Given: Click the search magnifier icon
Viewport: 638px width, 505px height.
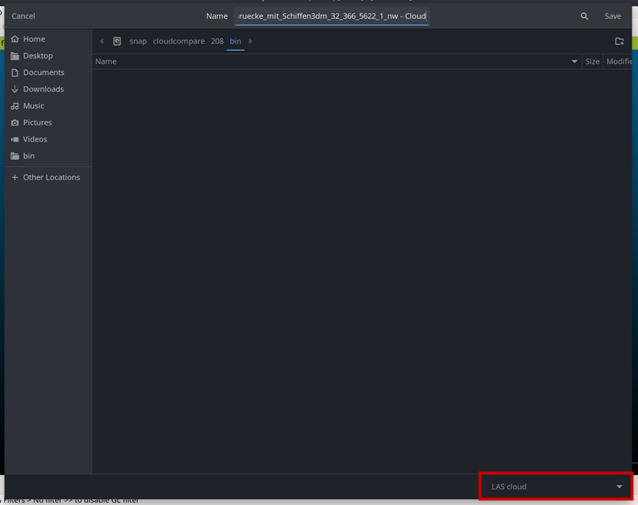Looking at the screenshot, I should point(584,16).
